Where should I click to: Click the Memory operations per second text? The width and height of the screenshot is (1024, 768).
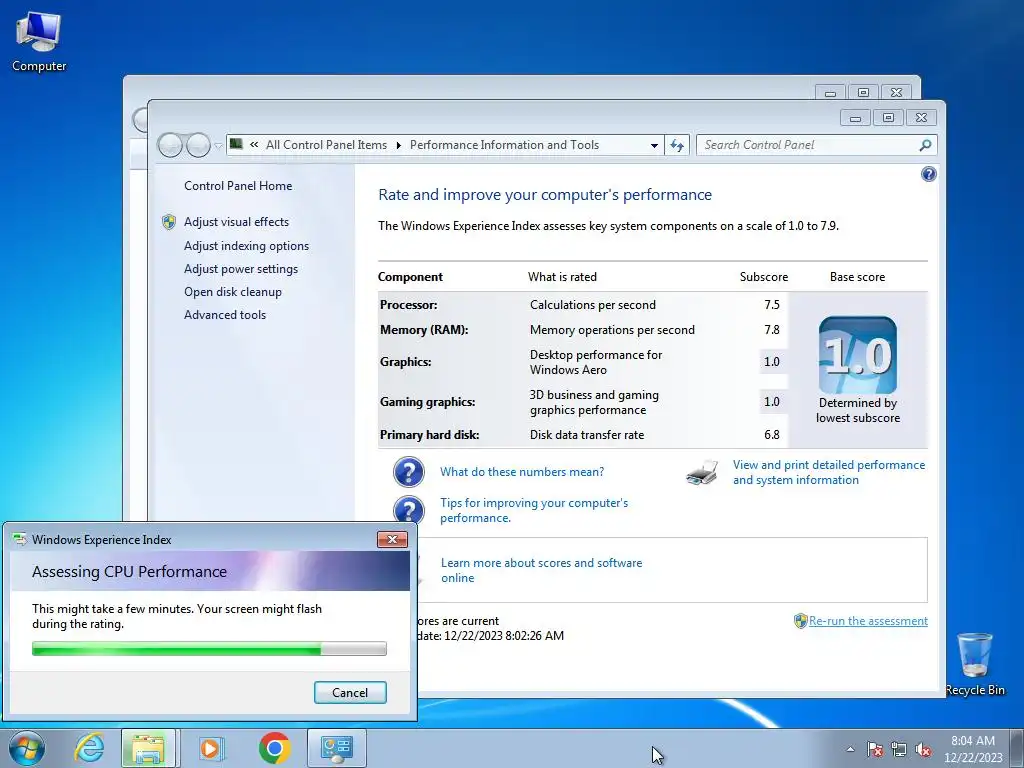[x=612, y=330]
